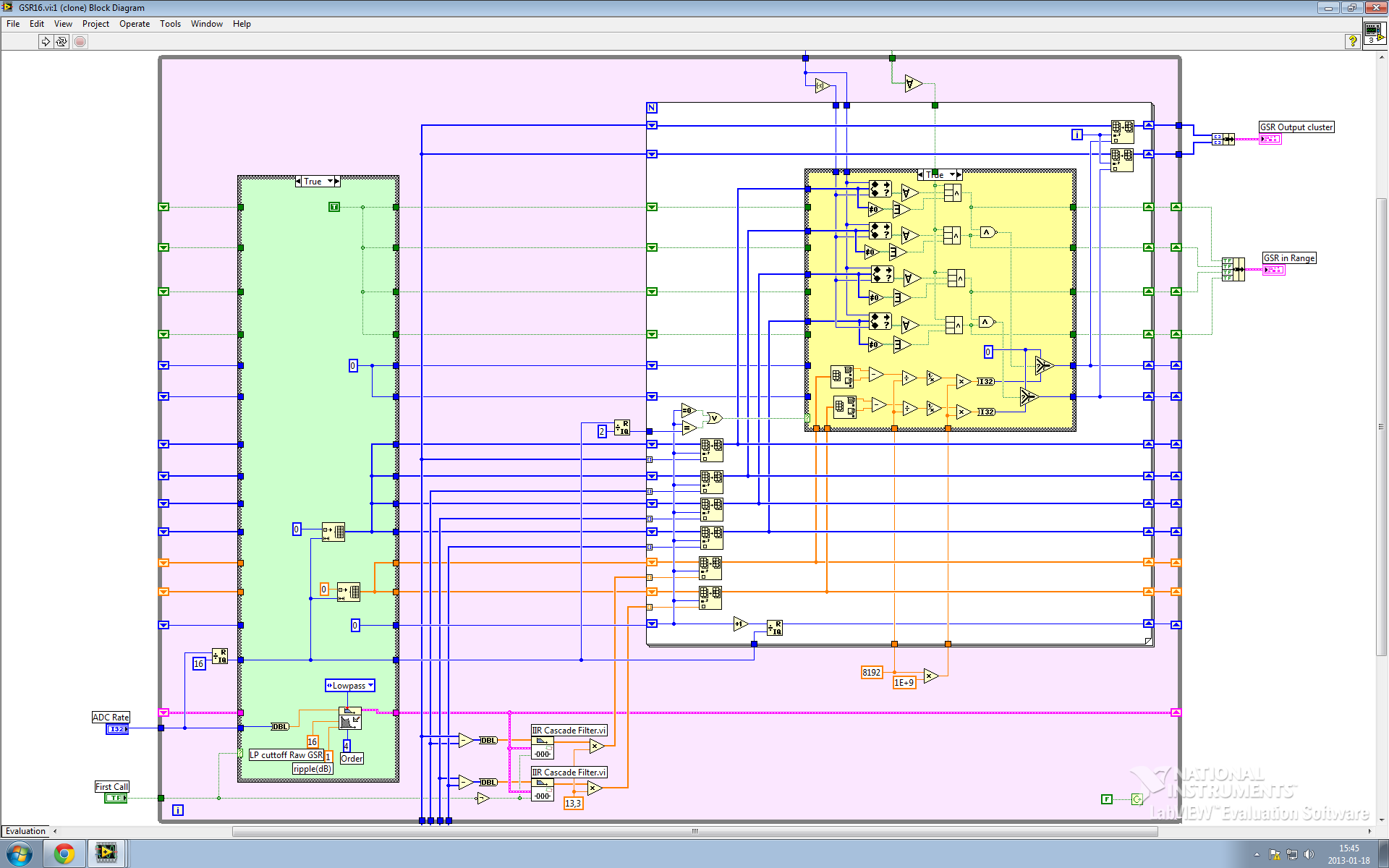This screenshot has height=868, width=1389.
Task: Select the blue Initialize Array node in green case
Action: pyautogui.click(x=334, y=532)
